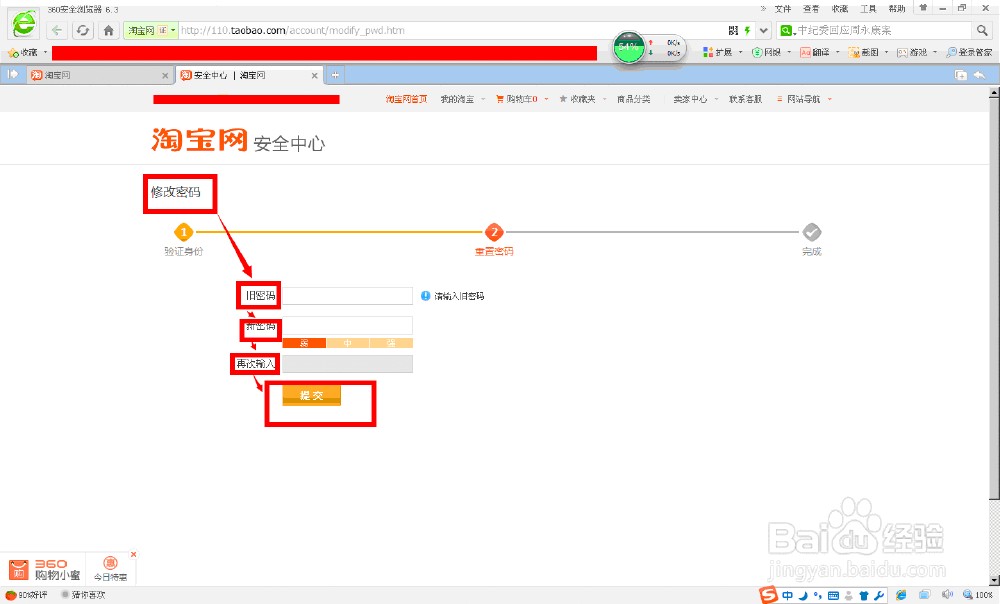Open the 淘宝网 site identity dropdown in the address bar

coord(151,30)
